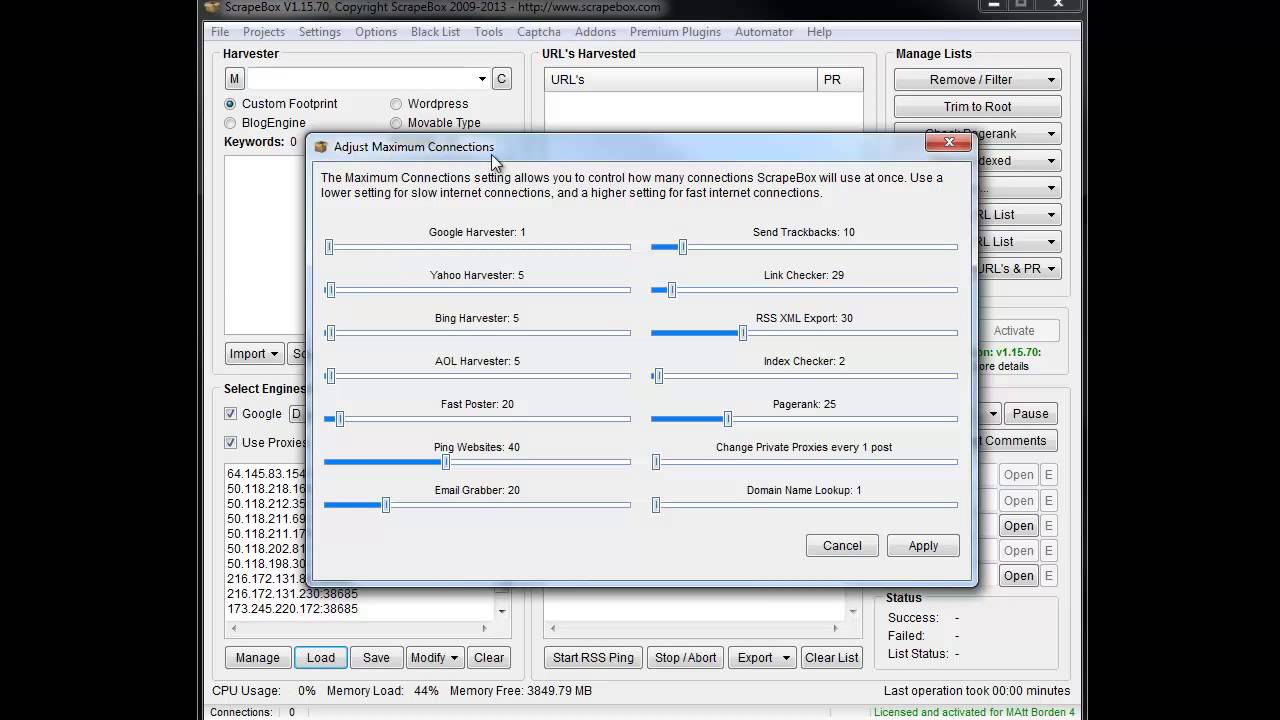1280x720 pixels.
Task: Click the Pause button
Action: pos(1030,414)
